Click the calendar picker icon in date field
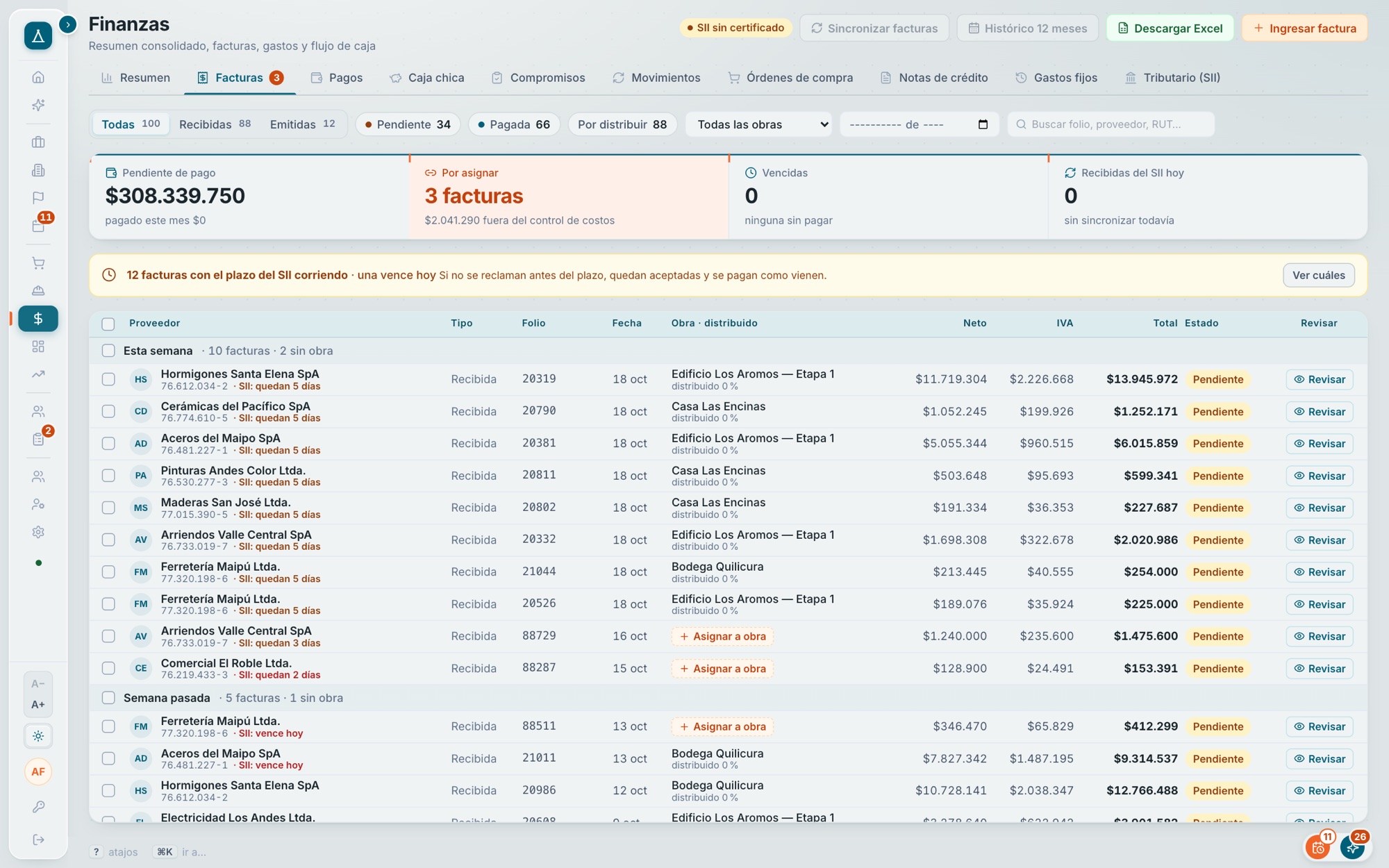 click(x=983, y=124)
